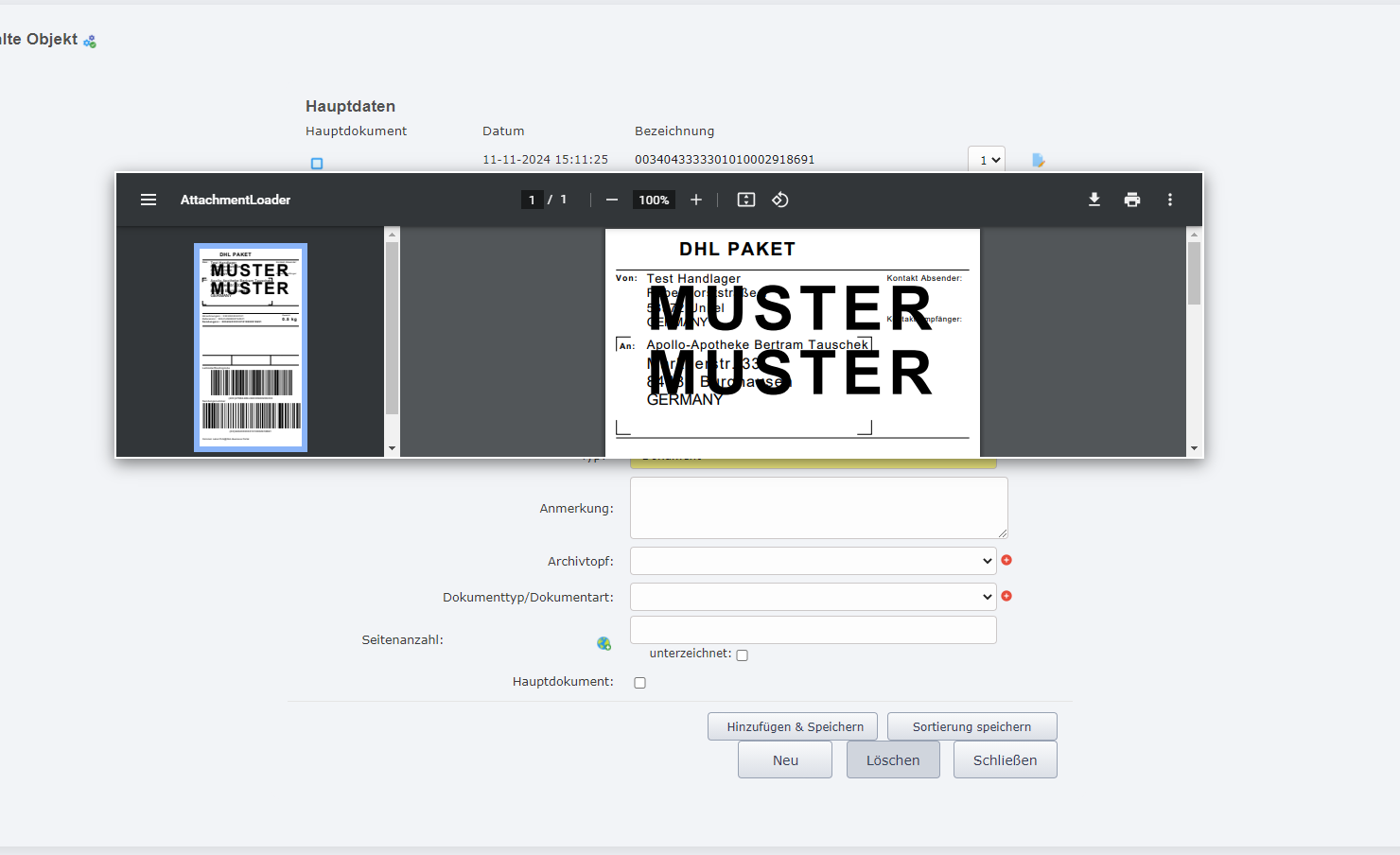
Task: Check the unterzeichnet checkbox
Action: (742, 654)
